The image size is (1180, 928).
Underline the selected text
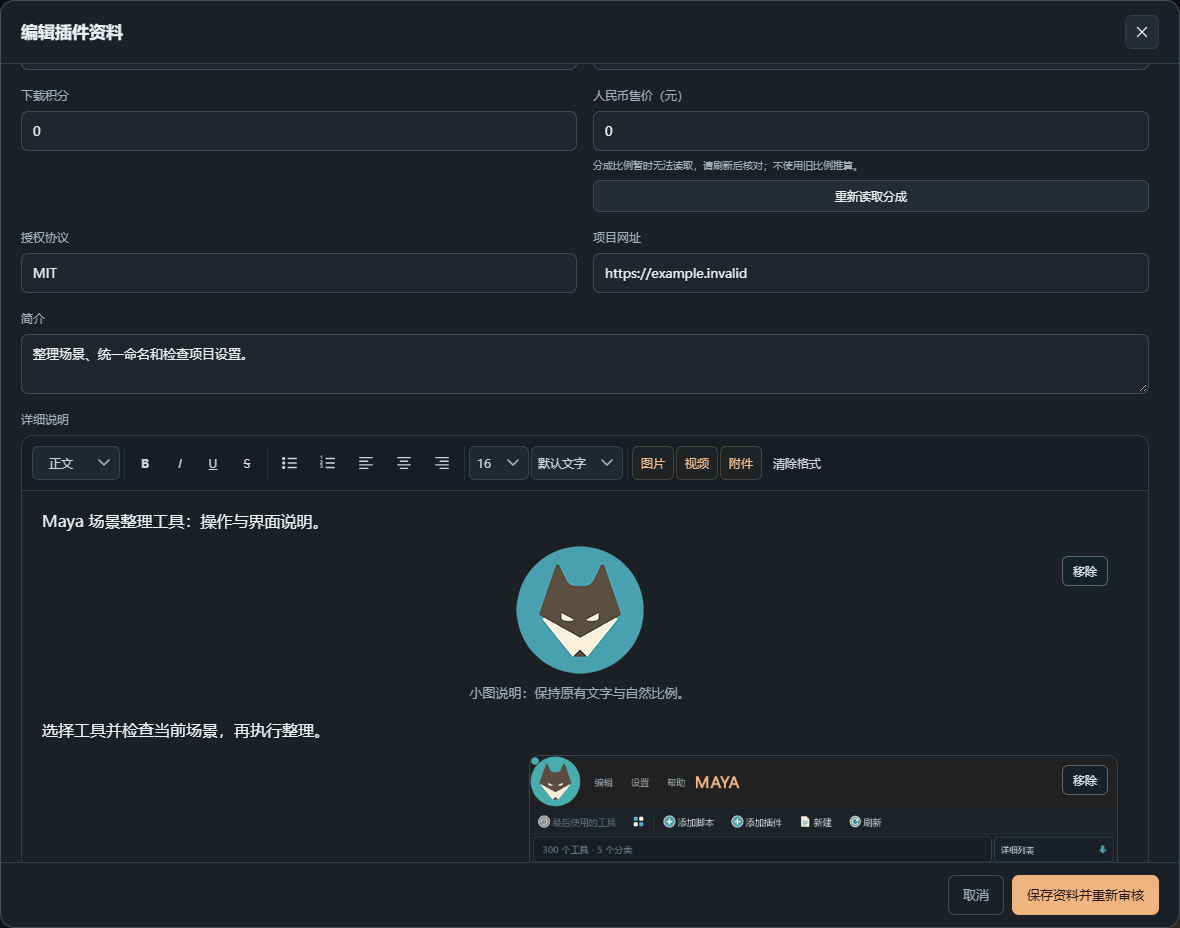[x=213, y=464]
